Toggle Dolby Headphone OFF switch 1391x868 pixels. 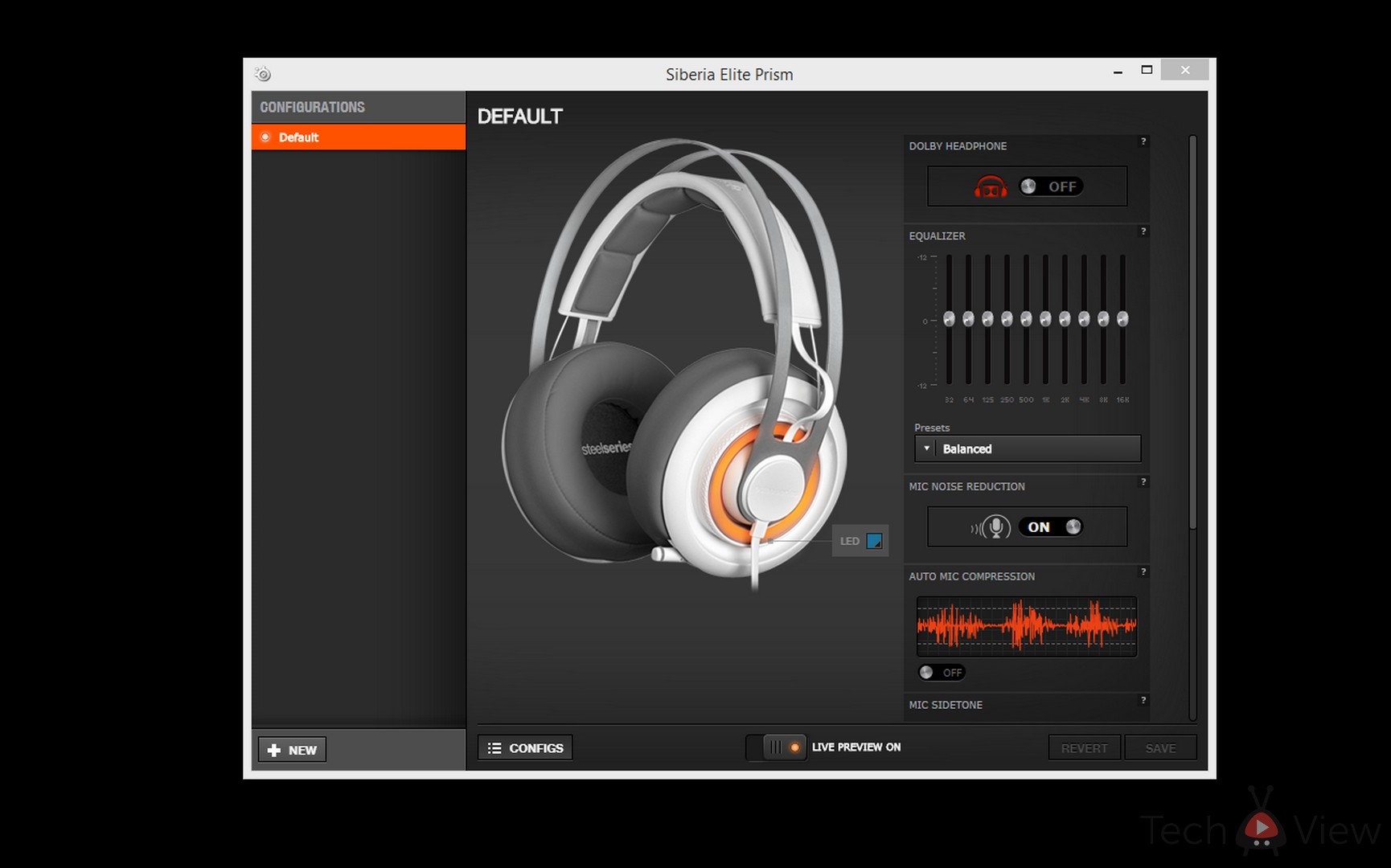[x=1051, y=186]
